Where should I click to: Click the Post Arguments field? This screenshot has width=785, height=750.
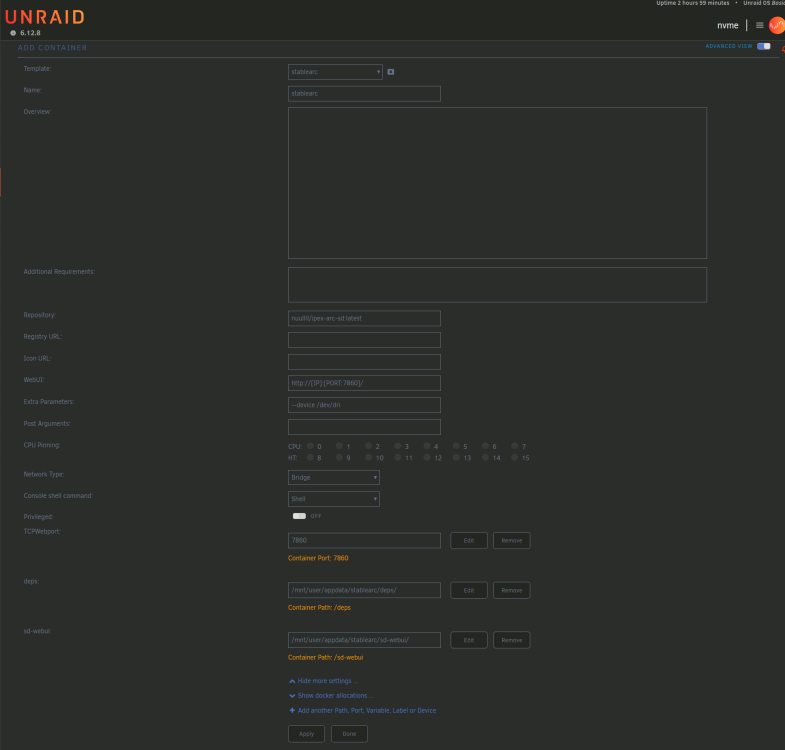tap(364, 427)
